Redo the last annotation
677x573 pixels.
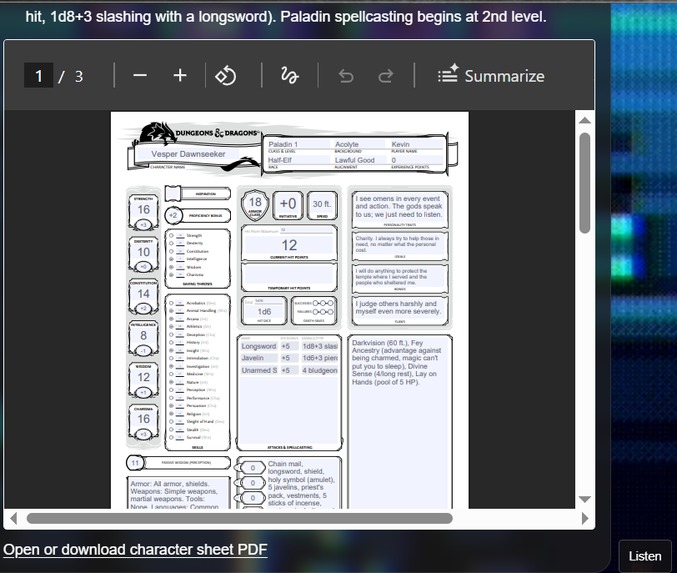(x=386, y=76)
